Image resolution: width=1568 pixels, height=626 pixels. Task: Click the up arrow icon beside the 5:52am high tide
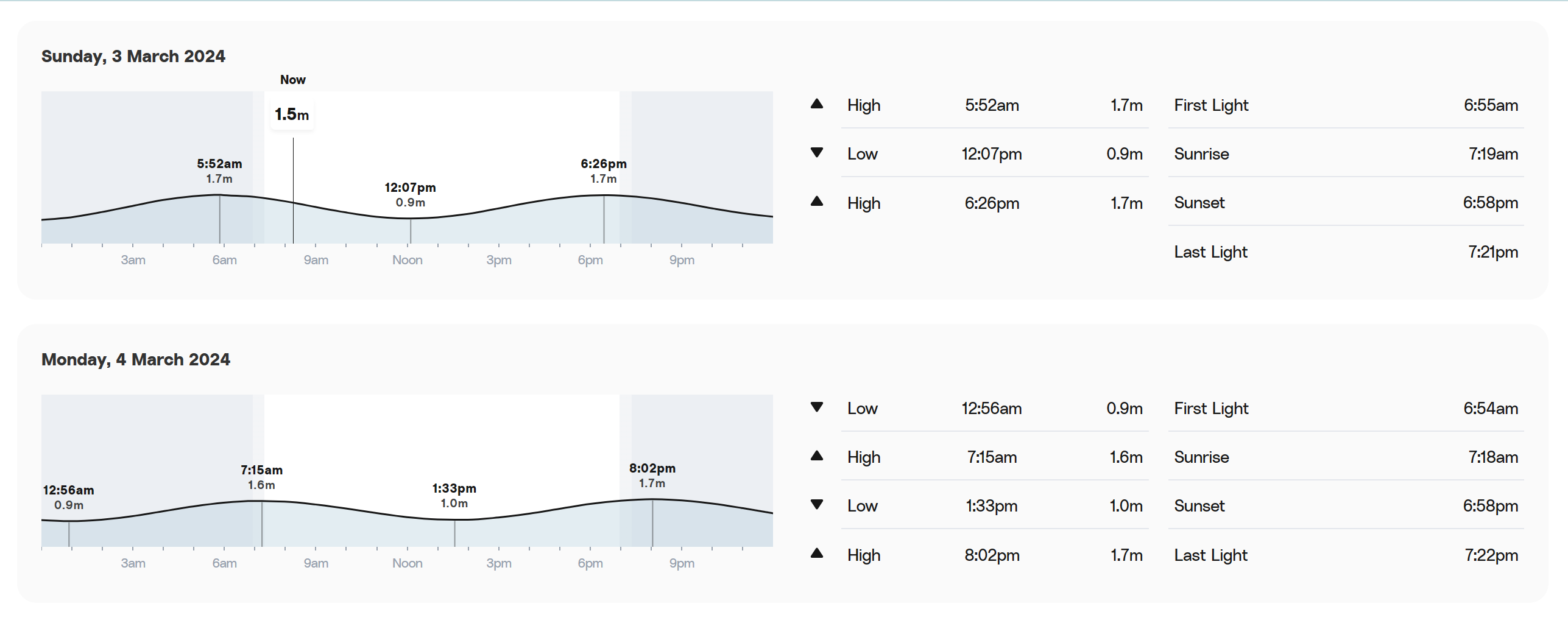[817, 104]
